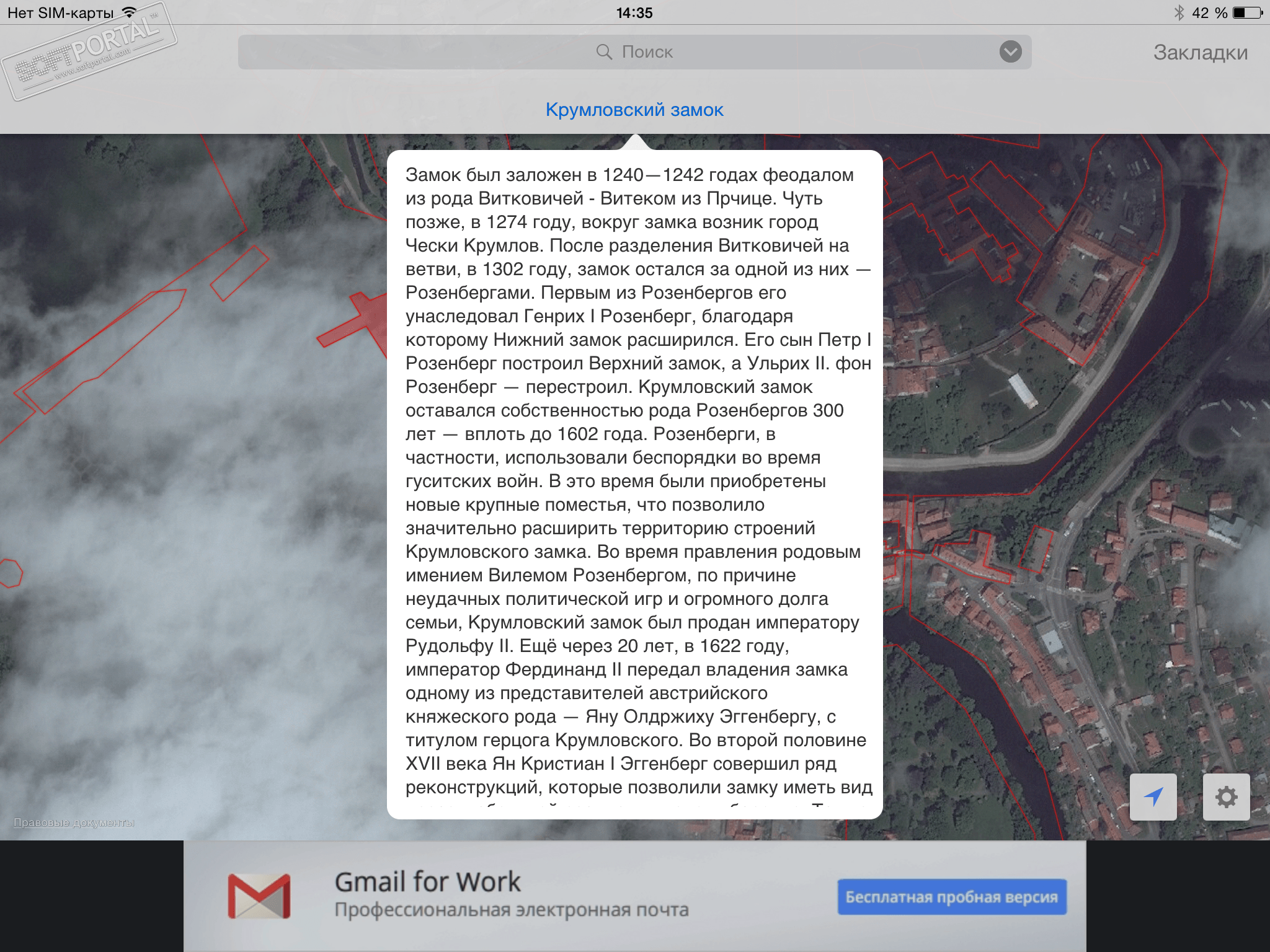Click the Gmail for Work ad title
This screenshot has width=1270, height=952.
427,882
